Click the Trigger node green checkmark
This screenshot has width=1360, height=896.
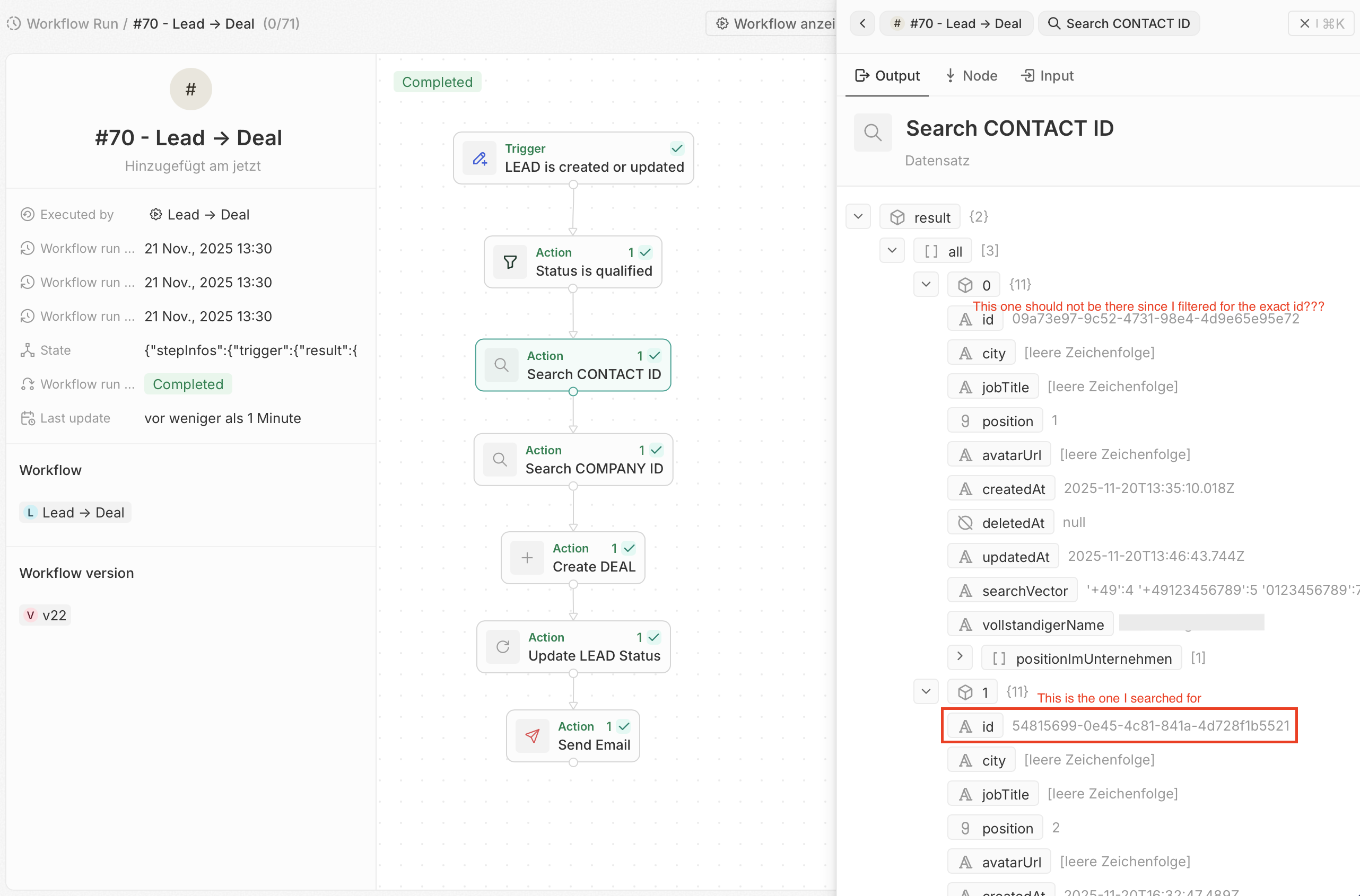point(677,148)
